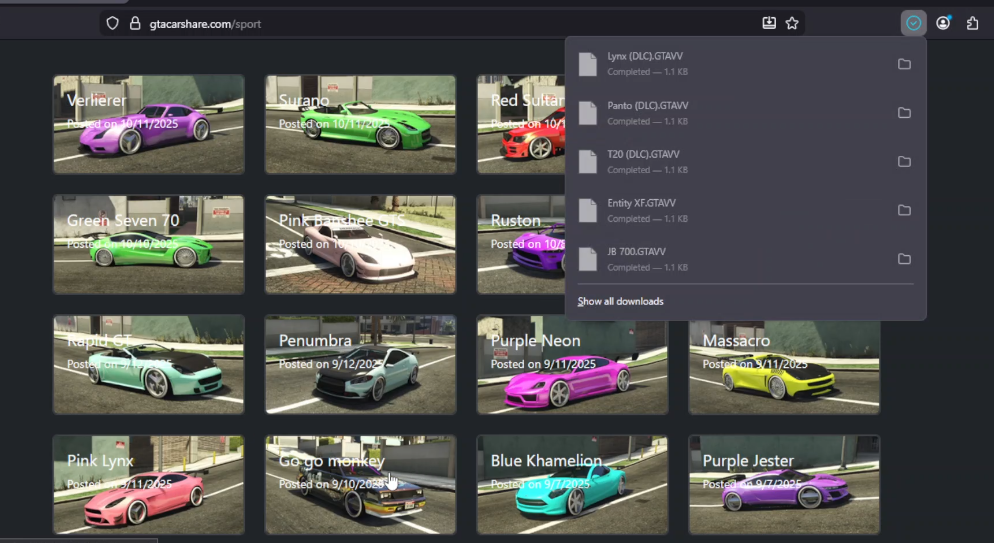Click the Entity XF.GTAVV file icon
Viewport: 994px width, 543px height.
(x=588, y=210)
